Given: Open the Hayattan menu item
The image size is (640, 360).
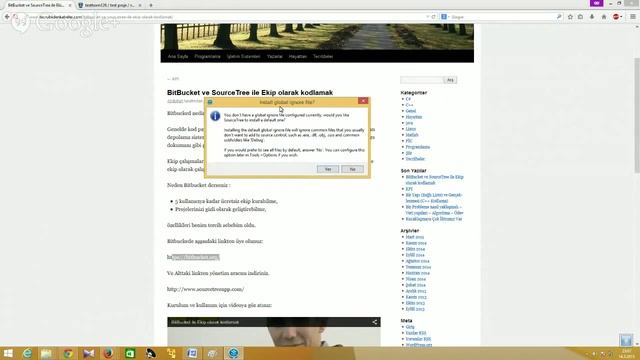Looking at the screenshot, I should 298,56.
